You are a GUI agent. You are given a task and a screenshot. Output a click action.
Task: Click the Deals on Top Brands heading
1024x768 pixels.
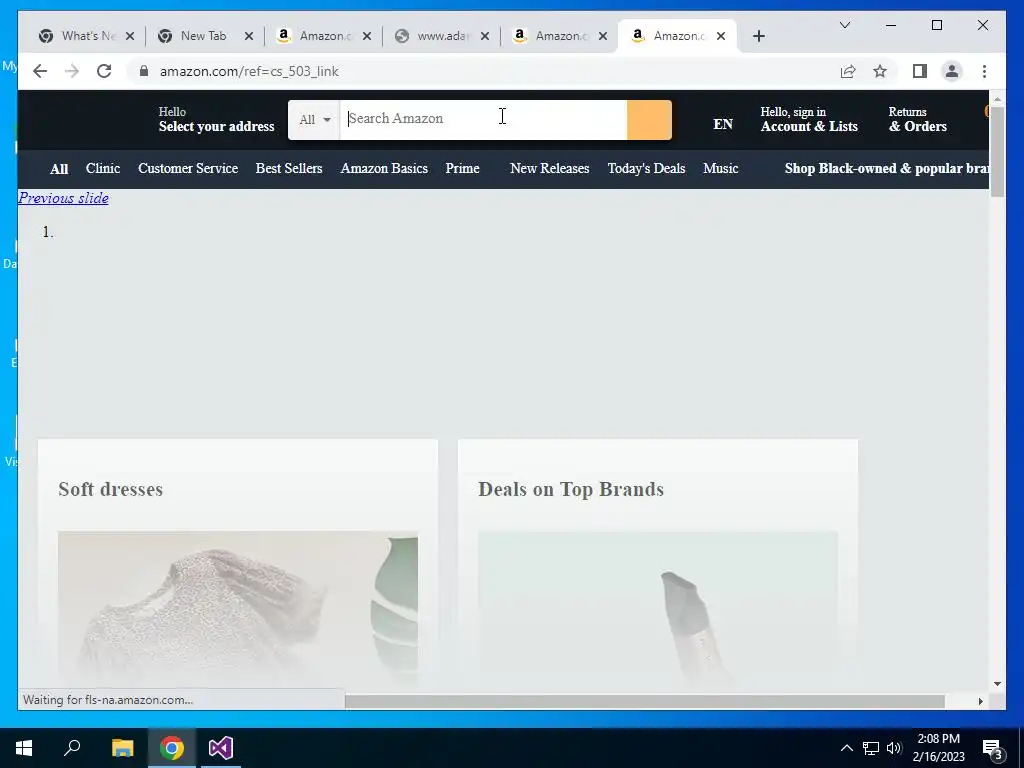[571, 489]
